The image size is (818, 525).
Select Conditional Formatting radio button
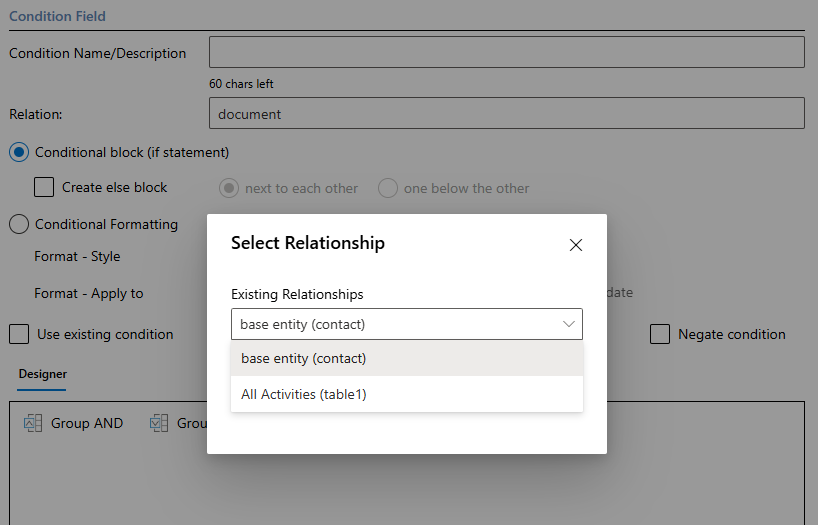coord(19,224)
